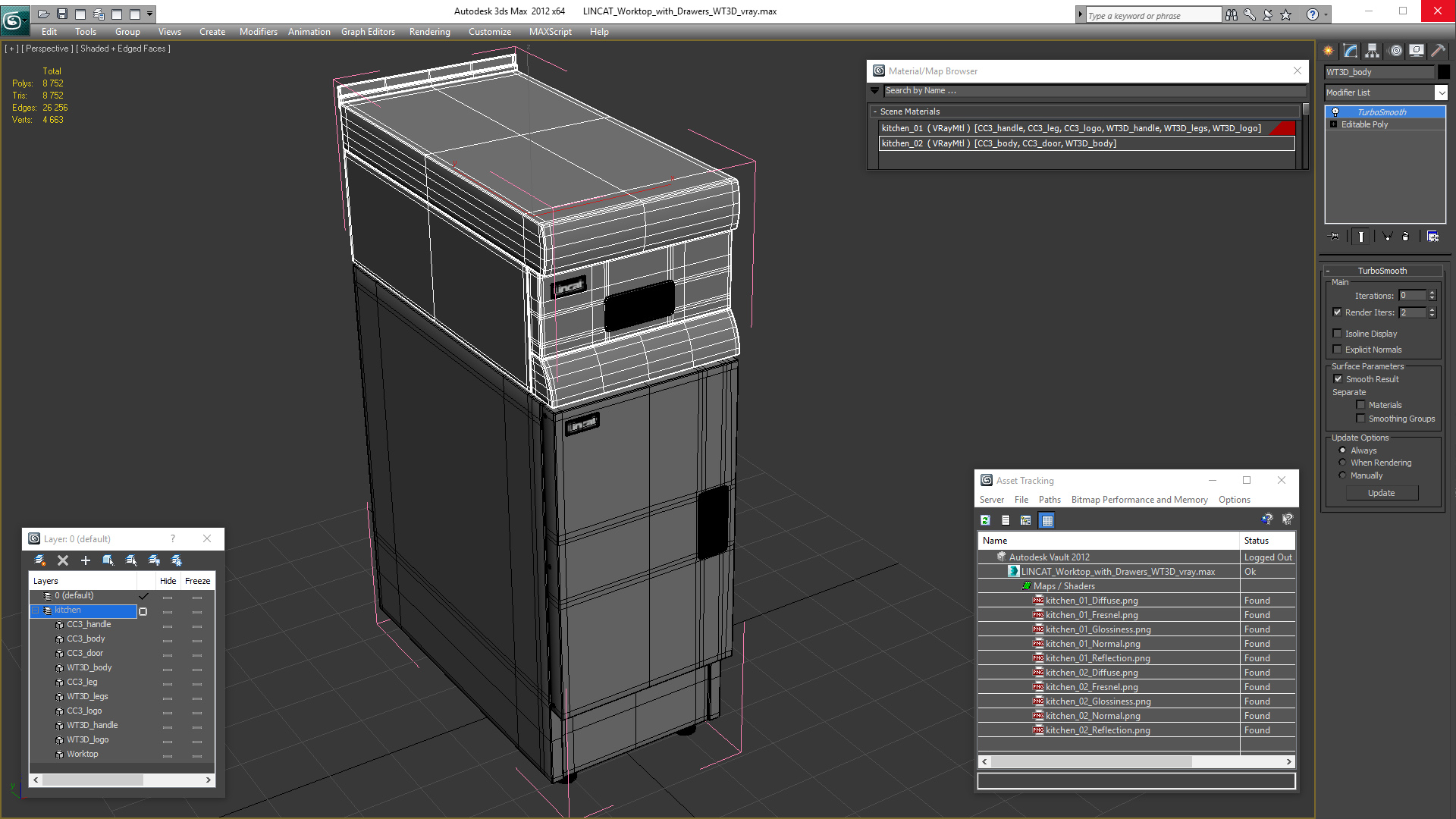Screen dimensions: 1456x819
Task: Open the MAXScript menu
Action: click(550, 32)
